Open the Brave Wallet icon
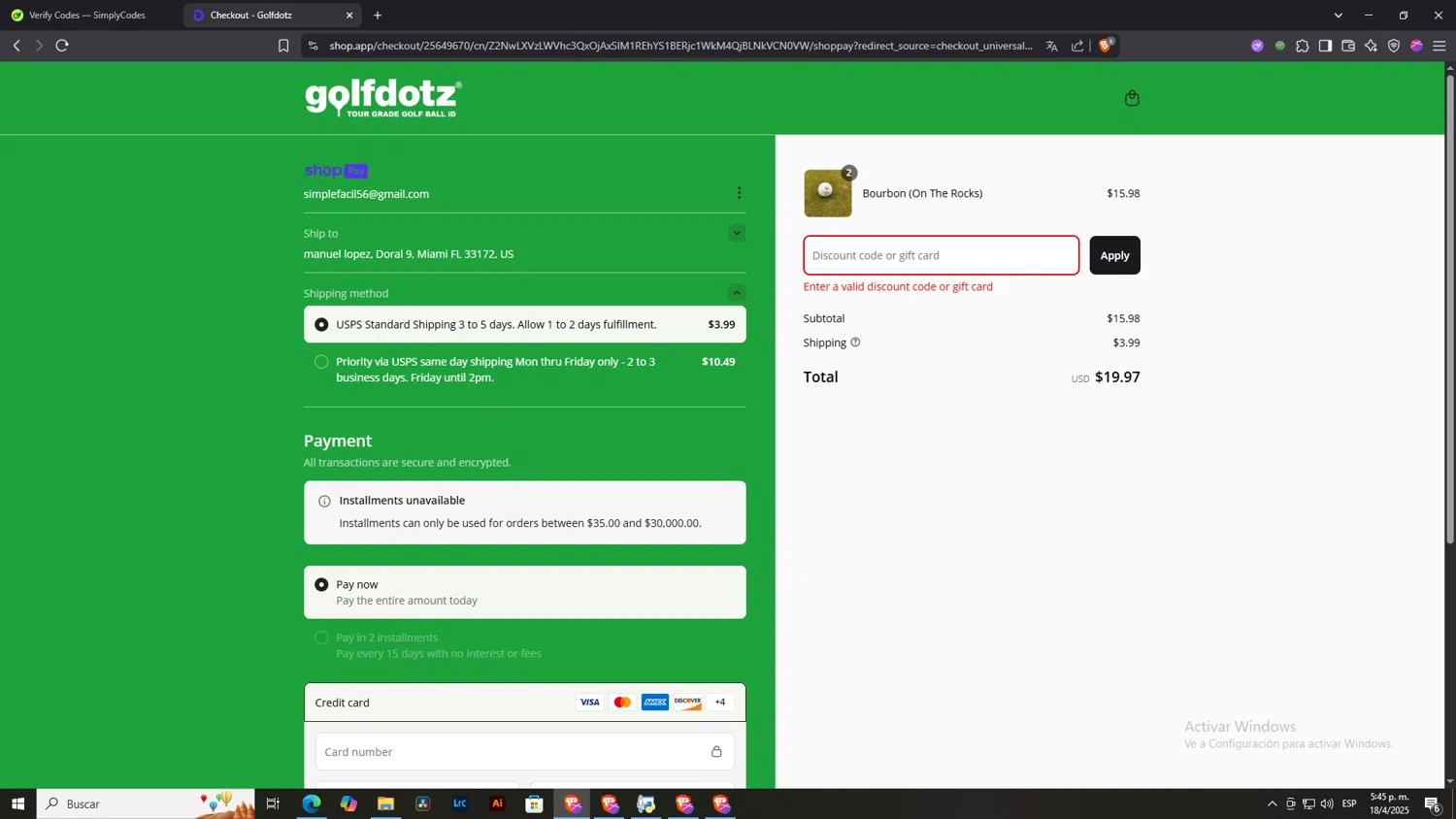 1348,46
